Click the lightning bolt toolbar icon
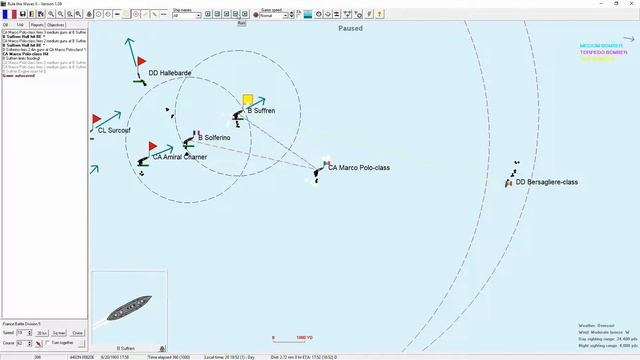 pyautogui.click(x=369, y=14)
